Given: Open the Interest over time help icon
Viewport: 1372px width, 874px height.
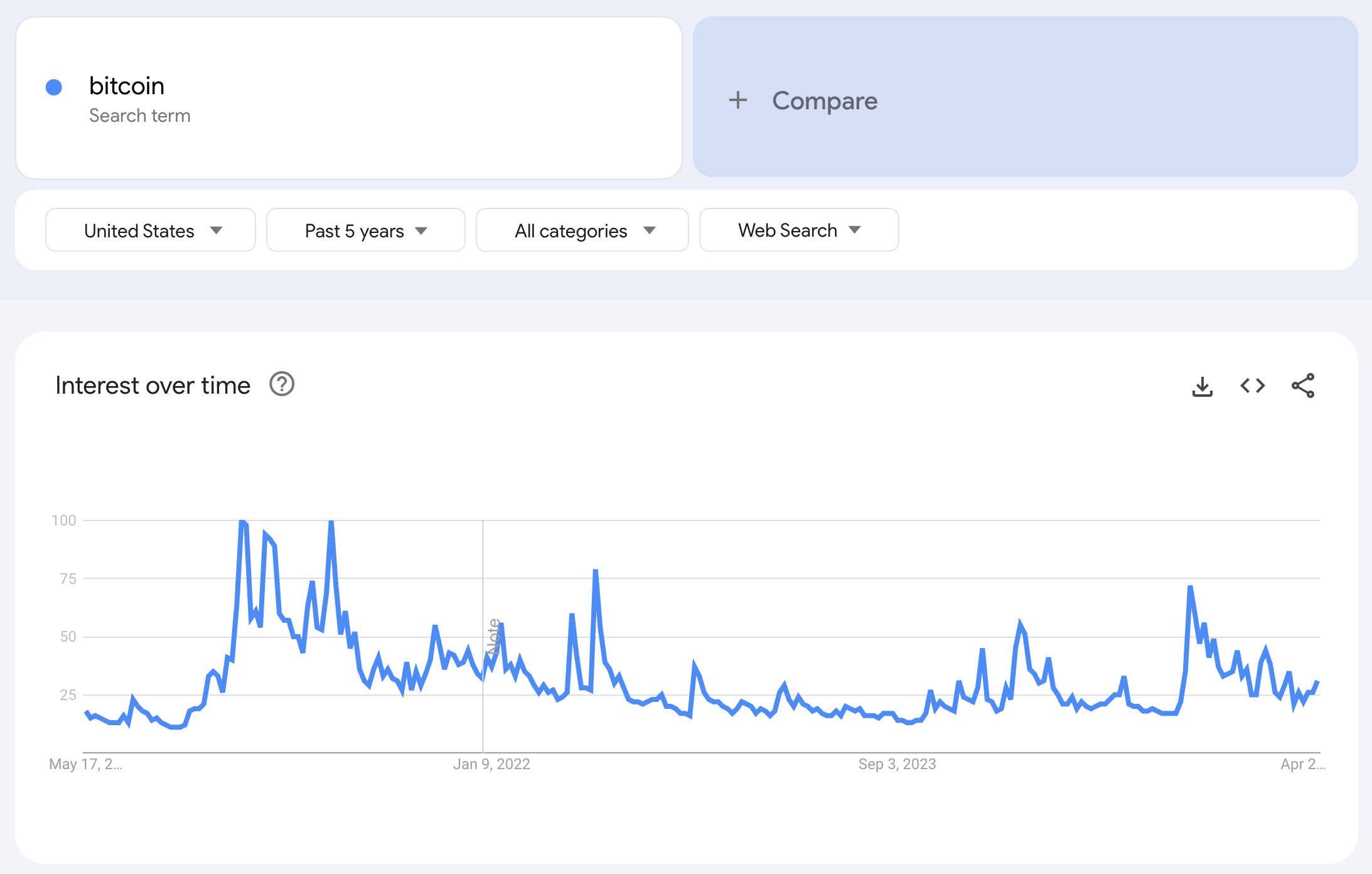Looking at the screenshot, I should pyautogui.click(x=282, y=384).
